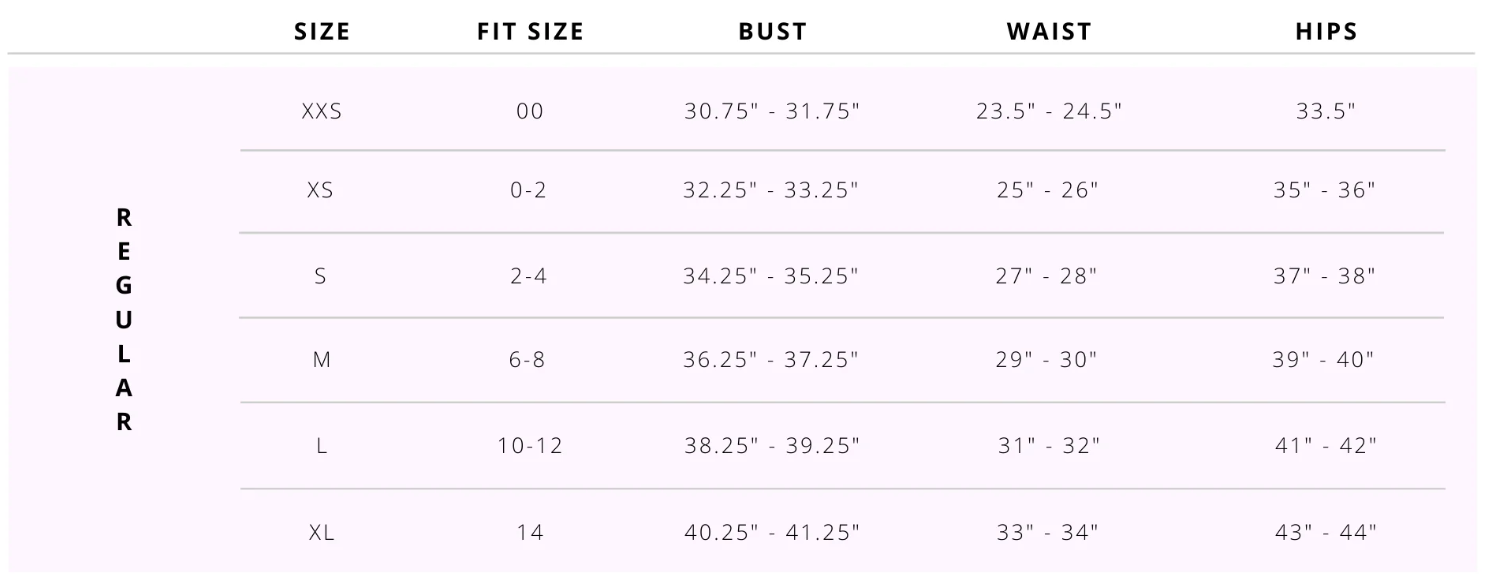Select the BUST column header
Screen dimensions: 1486x574
coord(772,32)
